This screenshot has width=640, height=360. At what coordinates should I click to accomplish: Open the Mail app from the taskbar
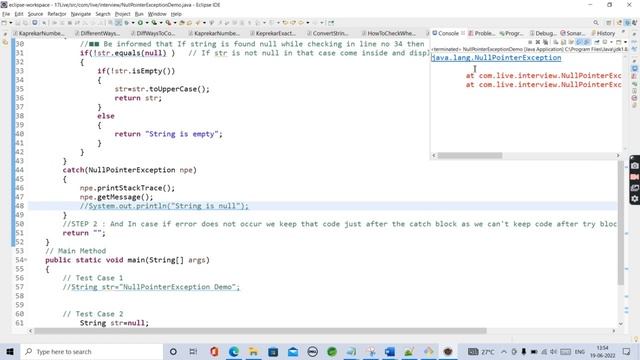point(293,351)
